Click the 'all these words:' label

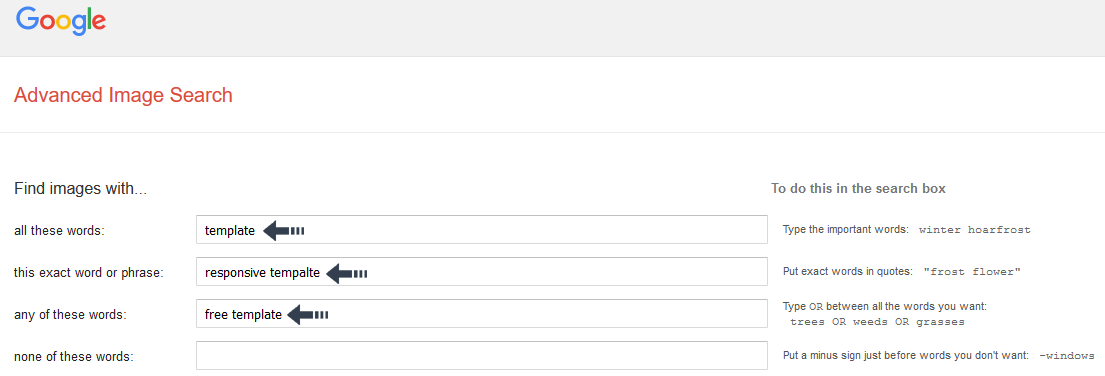point(59,231)
